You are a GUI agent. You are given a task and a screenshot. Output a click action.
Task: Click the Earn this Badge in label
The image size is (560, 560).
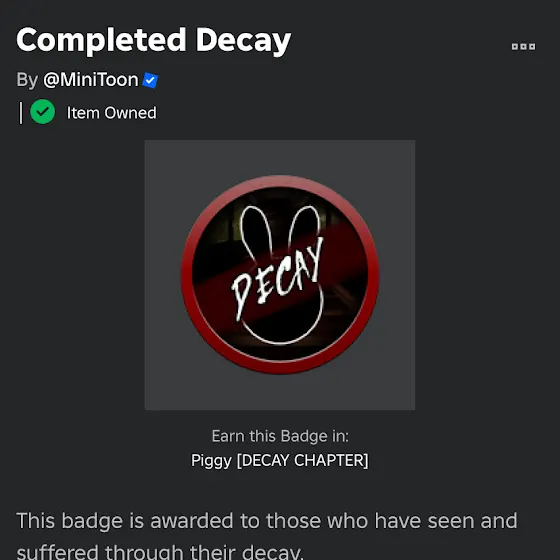pos(280,436)
